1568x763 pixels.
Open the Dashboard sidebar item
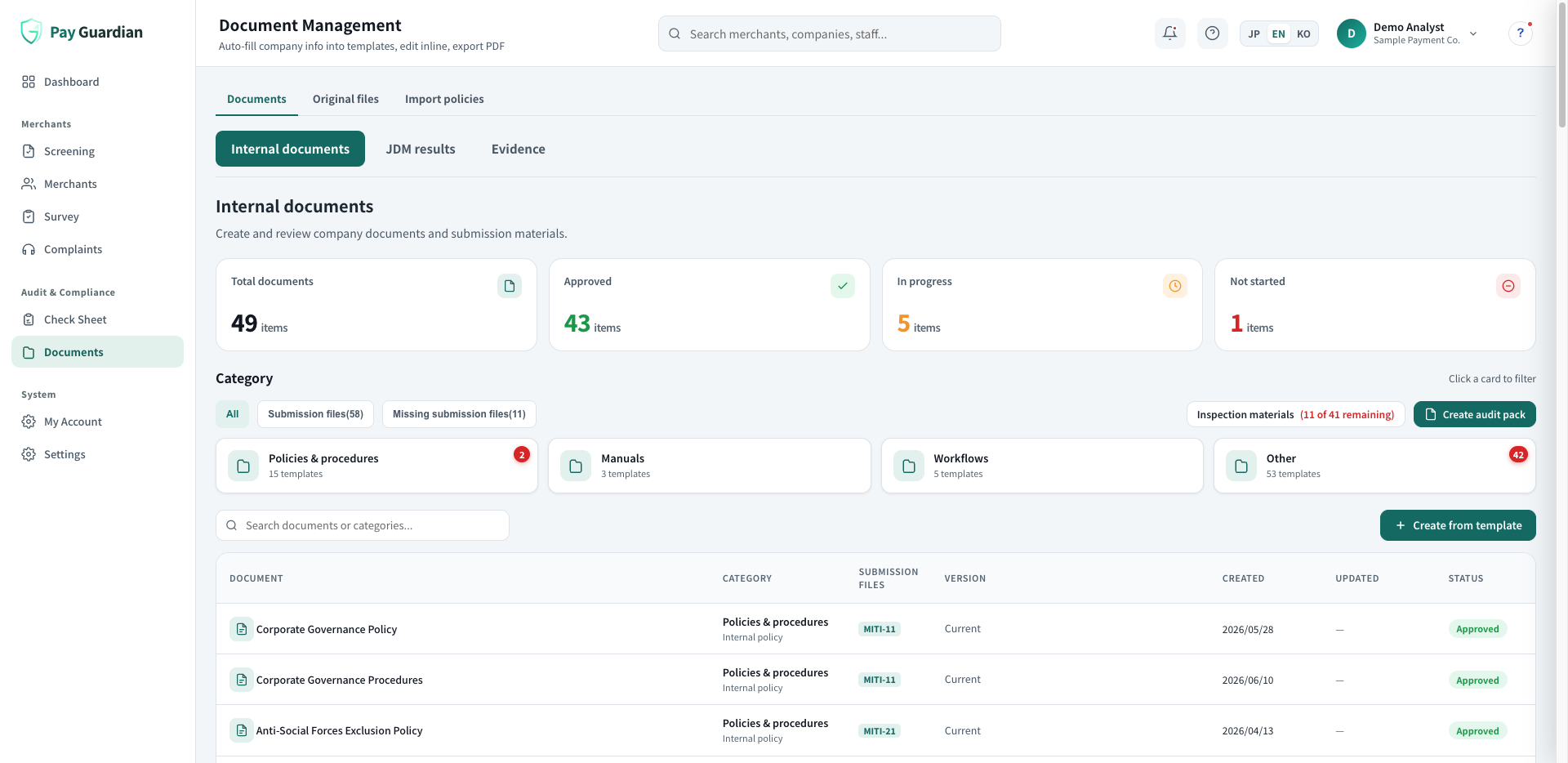97,82
